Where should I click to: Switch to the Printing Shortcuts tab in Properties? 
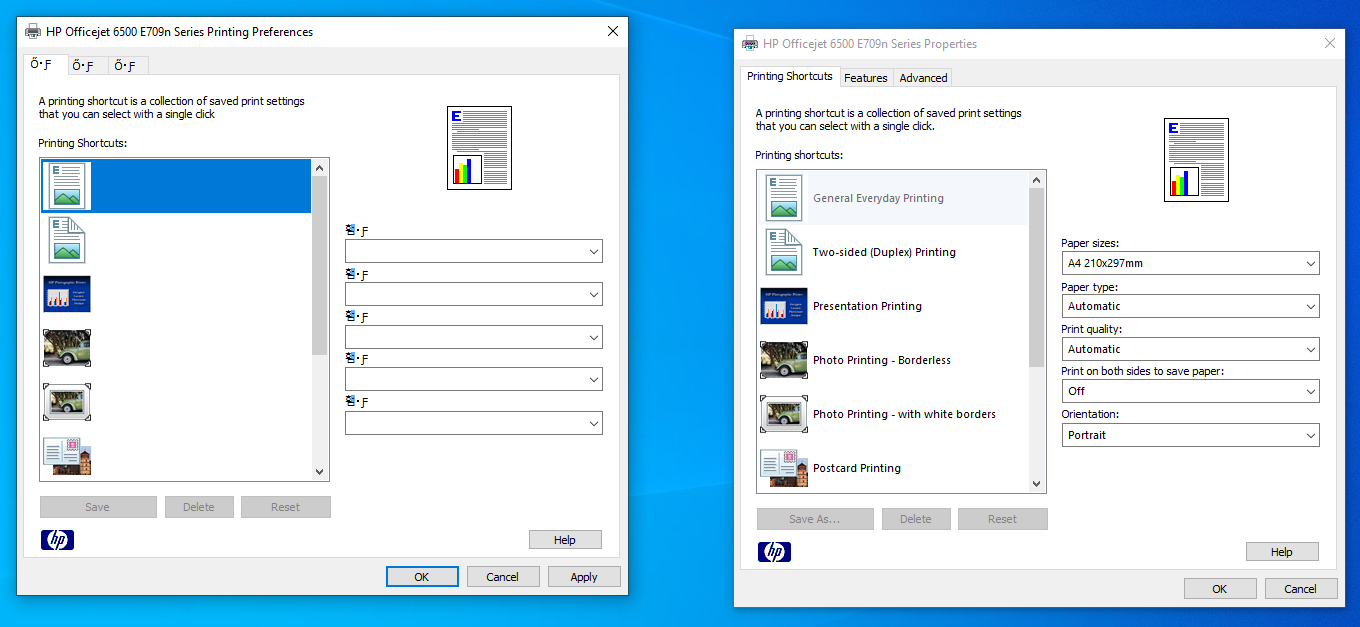[x=790, y=76]
